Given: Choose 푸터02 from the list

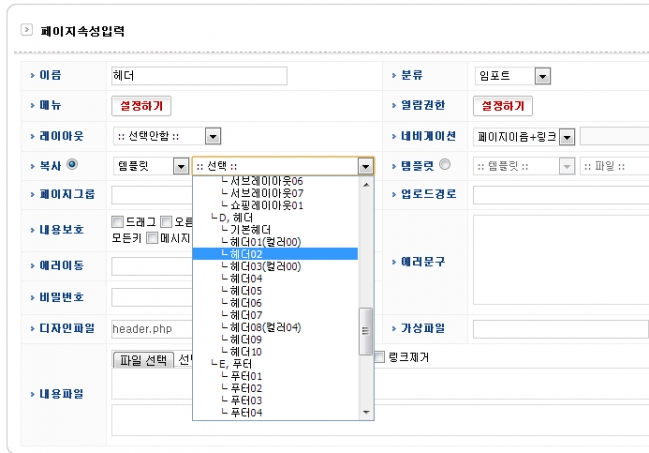Looking at the screenshot, I should (275, 388).
